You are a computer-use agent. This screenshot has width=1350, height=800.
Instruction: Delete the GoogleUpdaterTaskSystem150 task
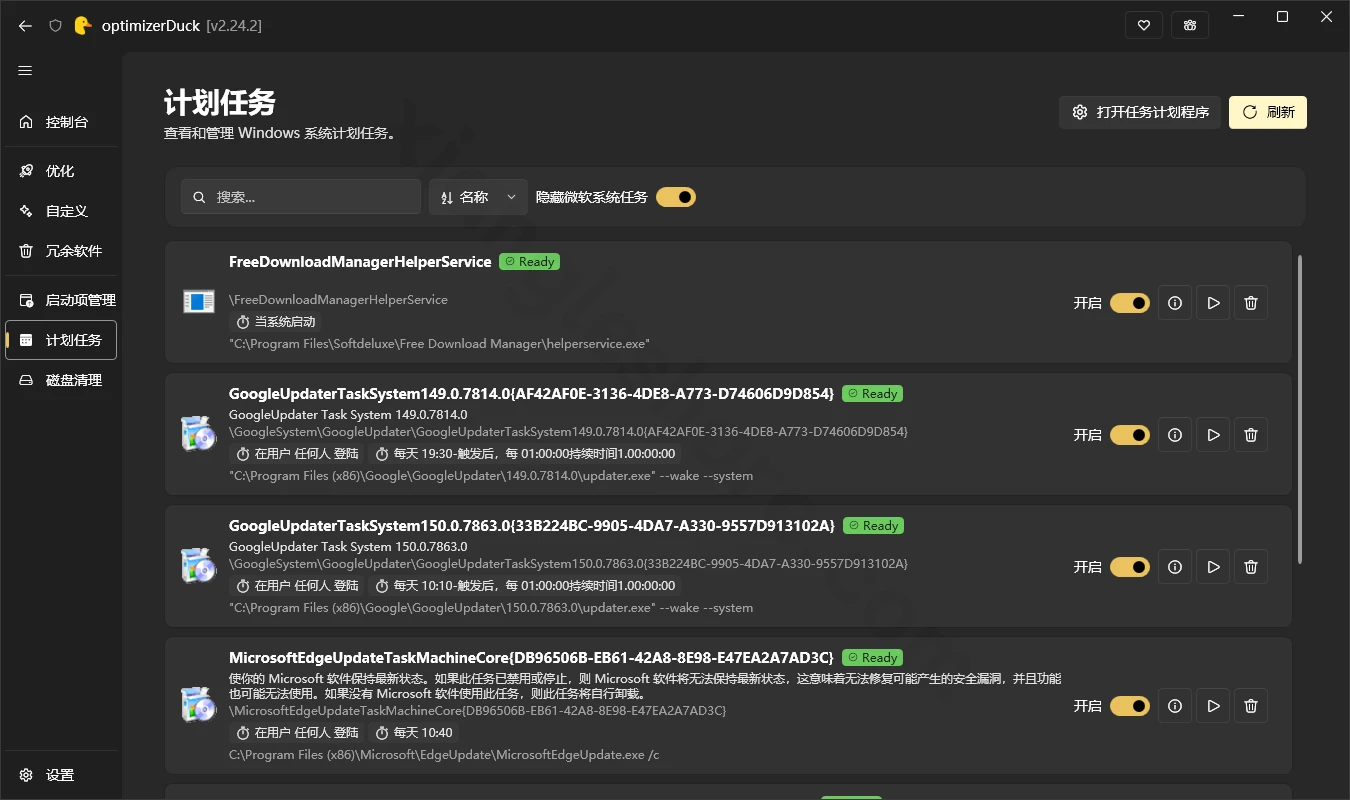1251,567
